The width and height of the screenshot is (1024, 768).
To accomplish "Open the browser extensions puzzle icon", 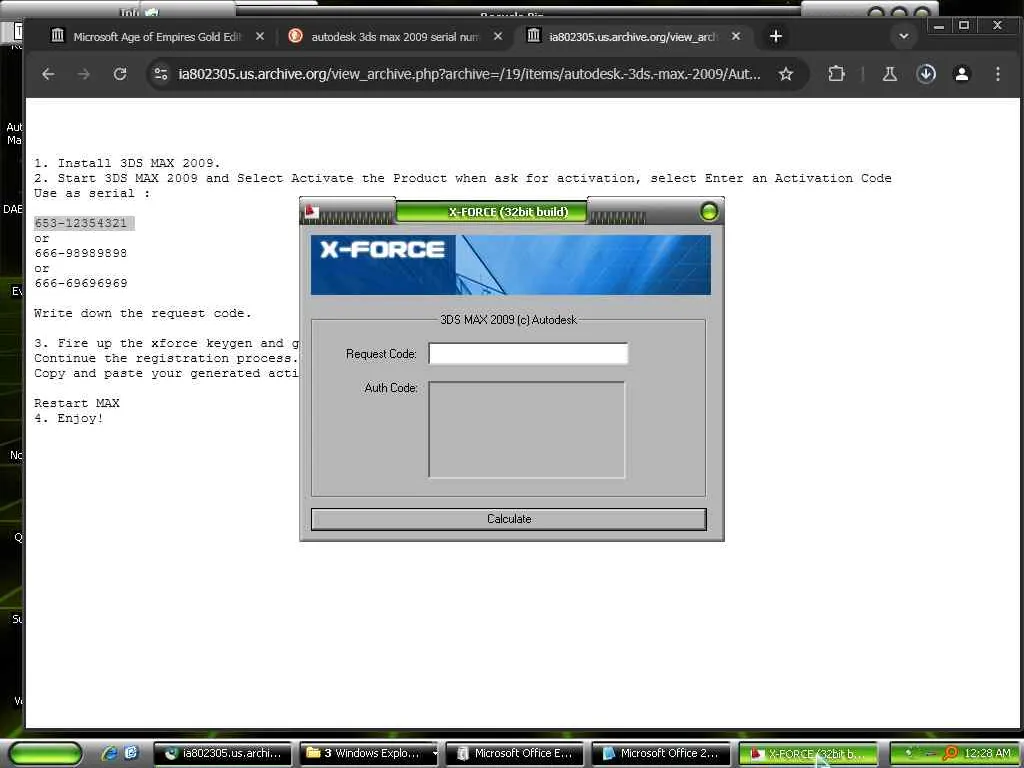I will coord(836,74).
